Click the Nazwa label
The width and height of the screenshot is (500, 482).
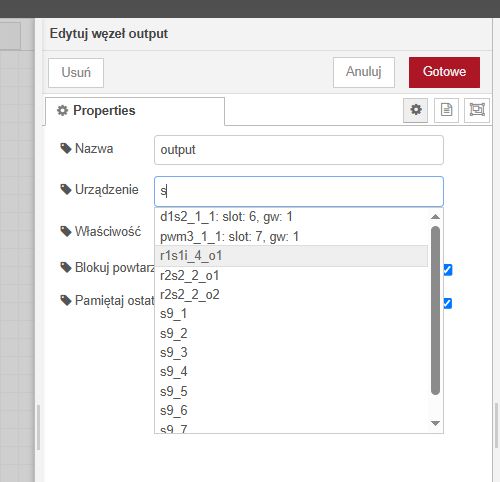pos(94,149)
